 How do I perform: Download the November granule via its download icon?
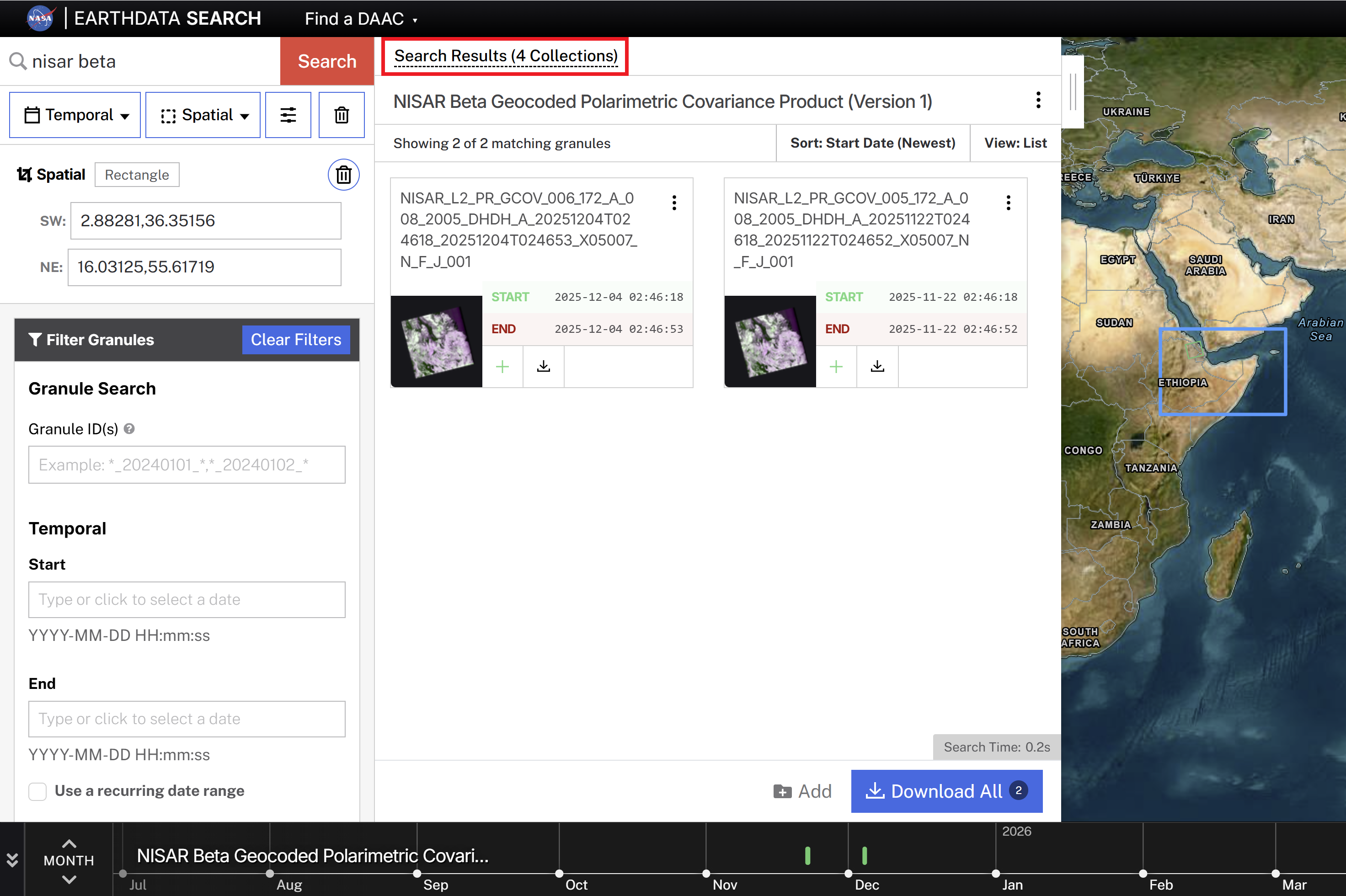(x=877, y=366)
